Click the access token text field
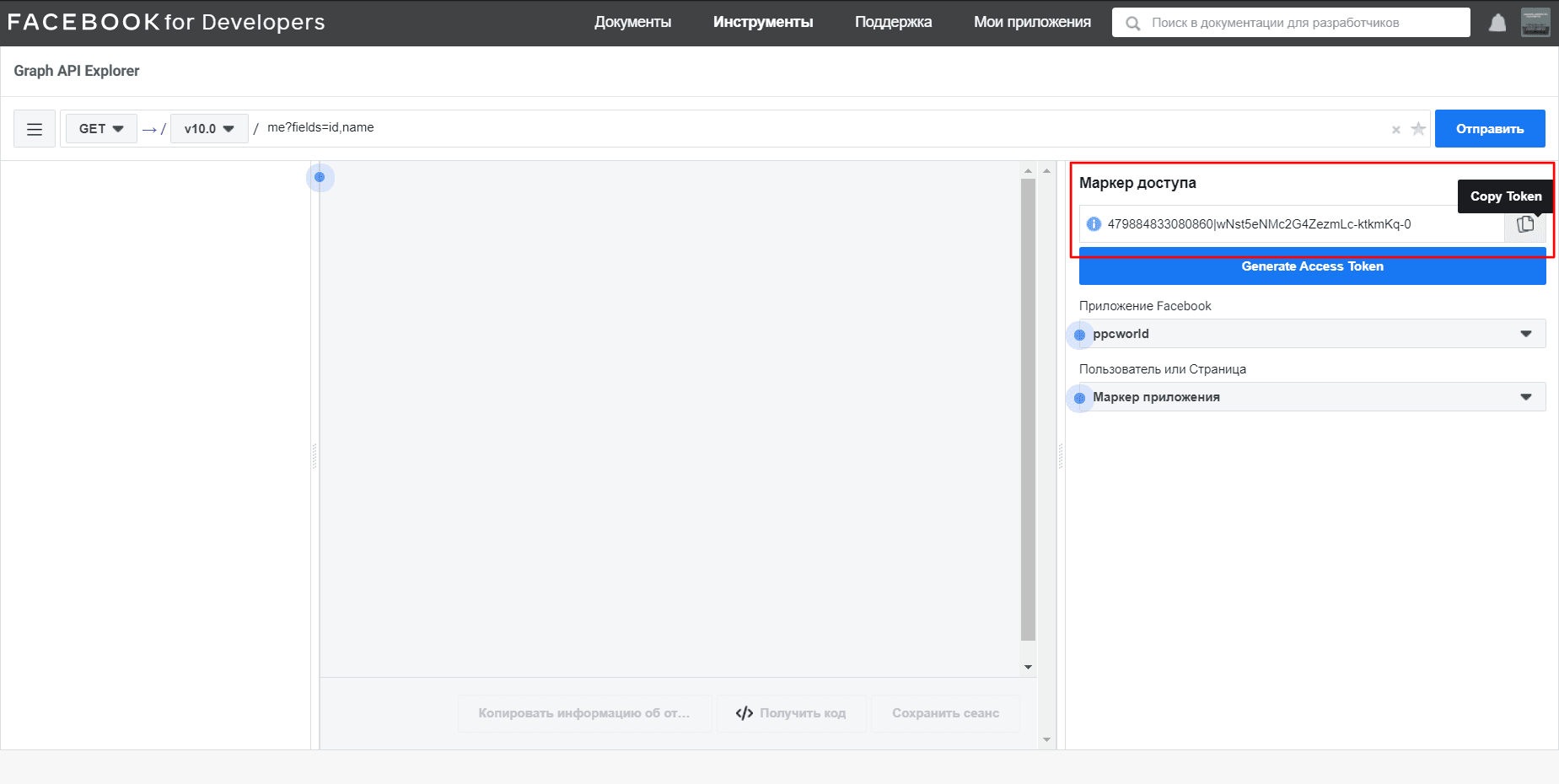Screen dimensions: 1559x784 click(x=1292, y=224)
